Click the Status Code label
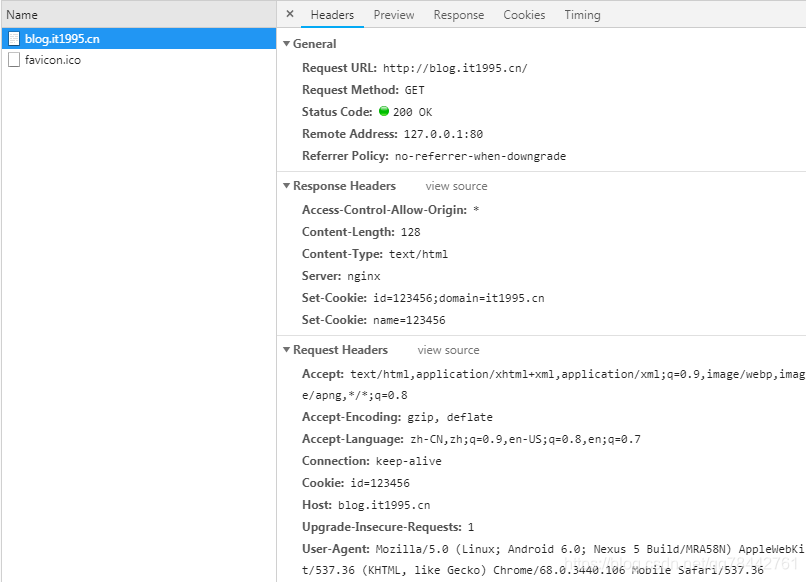This screenshot has width=806, height=582. click(x=337, y=112)
